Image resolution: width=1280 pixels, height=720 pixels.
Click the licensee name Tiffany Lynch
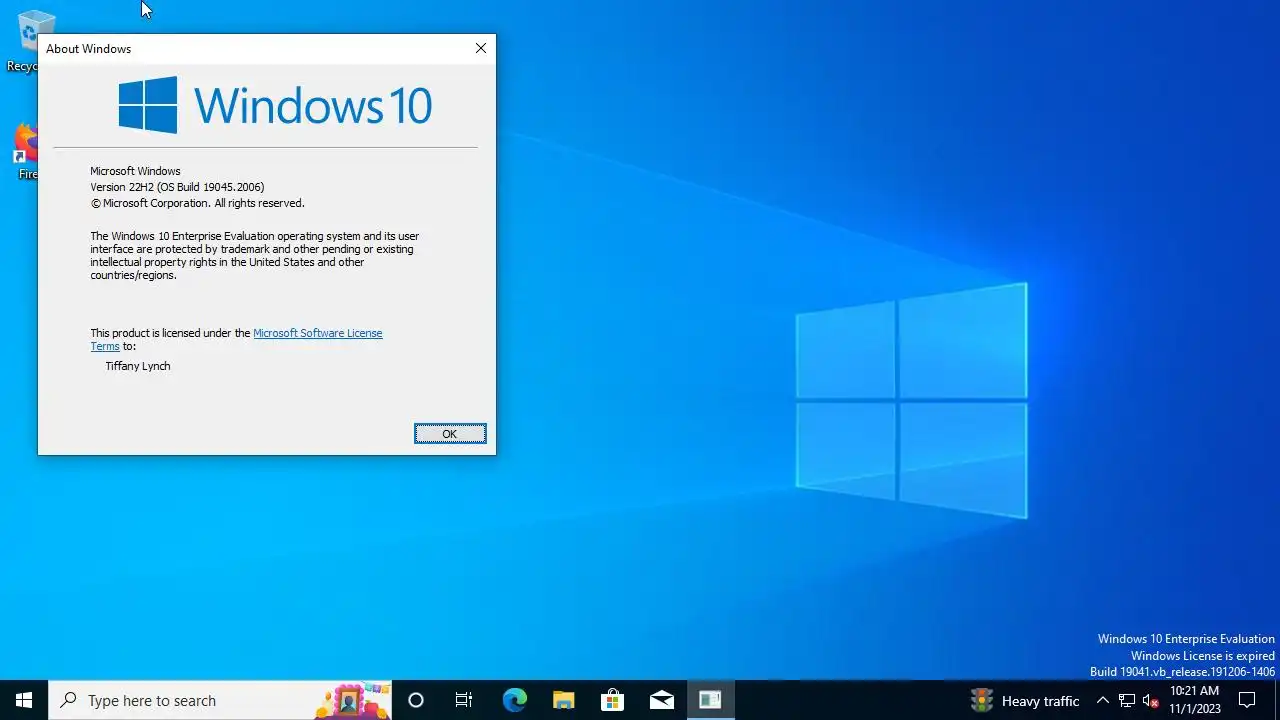pyautogui.click(x=138, y=366)
